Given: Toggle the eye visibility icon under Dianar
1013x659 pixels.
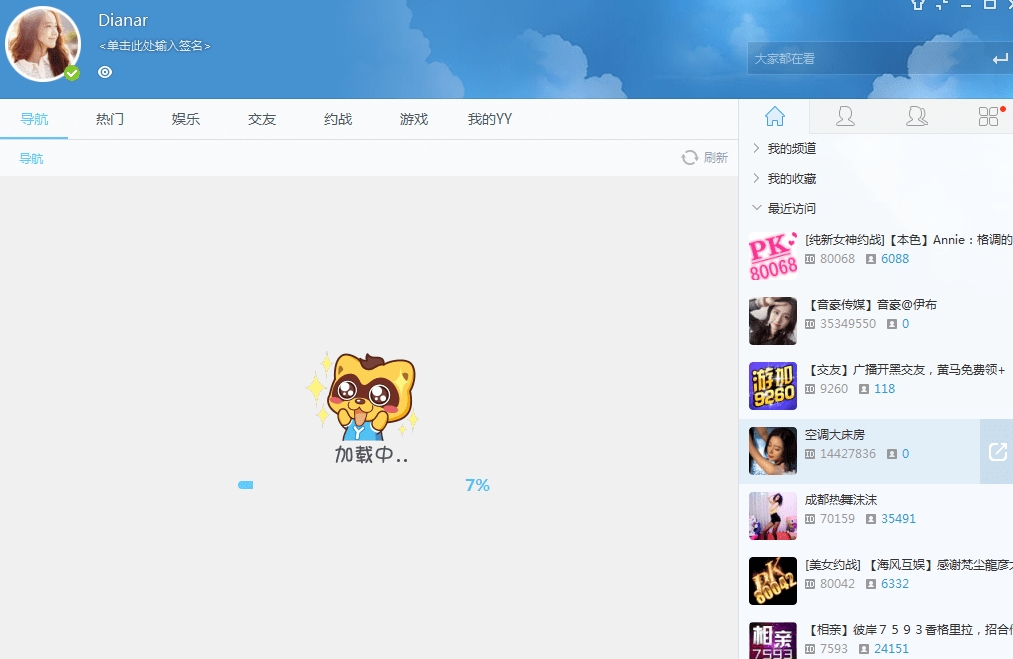Looking at the screenshot, I should pyautogui.click(x=105, y=72).
